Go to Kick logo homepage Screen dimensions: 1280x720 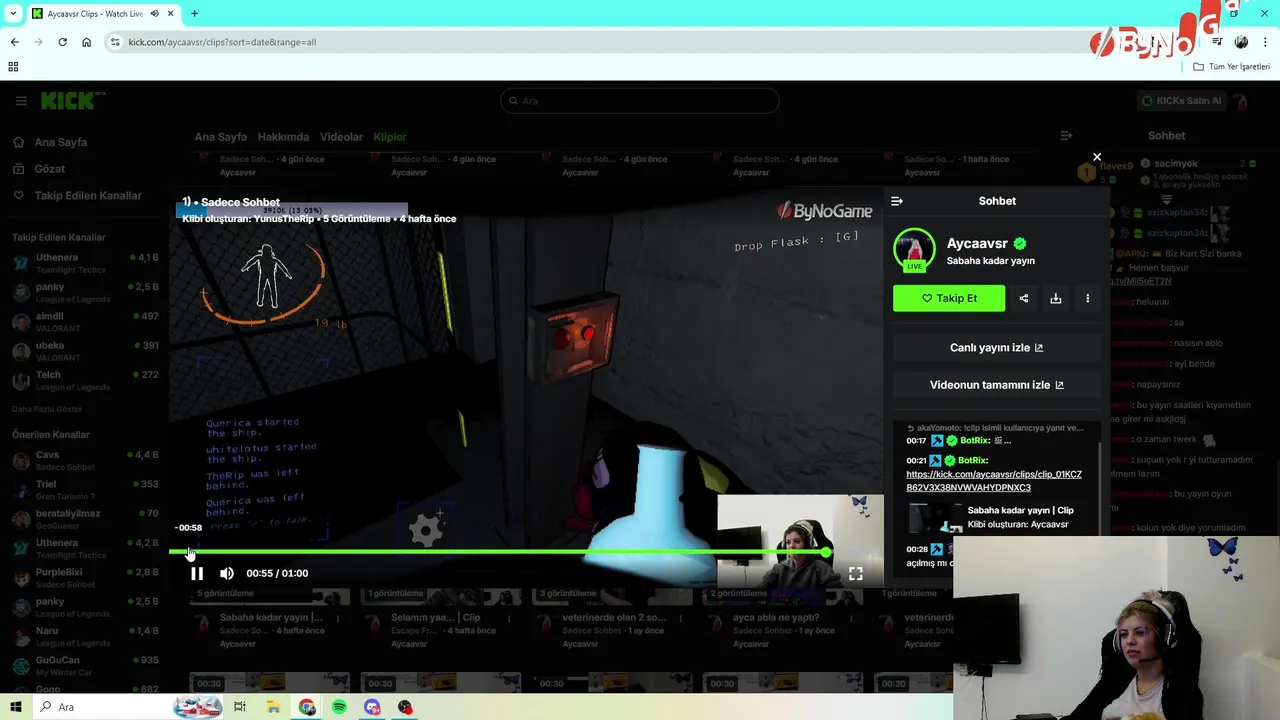(73, 100)
